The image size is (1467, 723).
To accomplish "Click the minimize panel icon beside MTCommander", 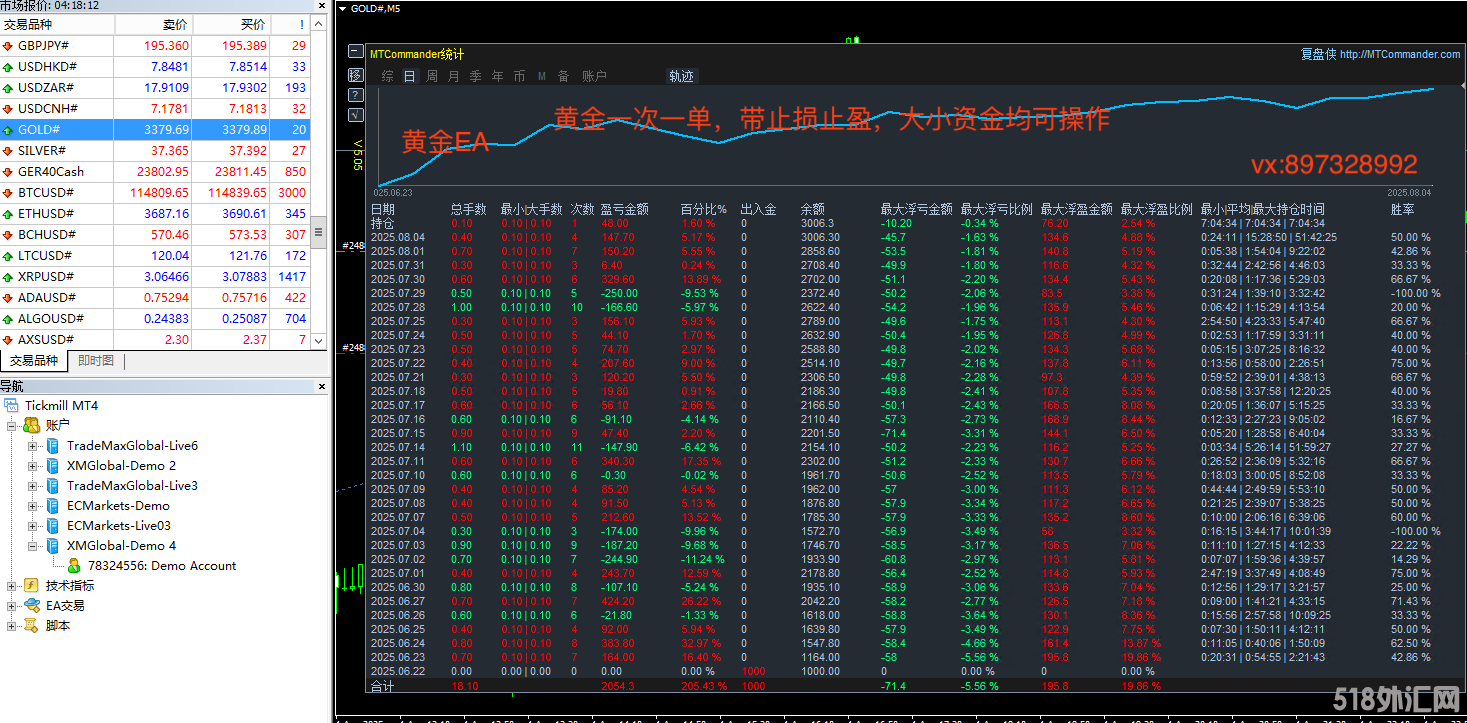I will pyautogui.click(x=355, y=52).
